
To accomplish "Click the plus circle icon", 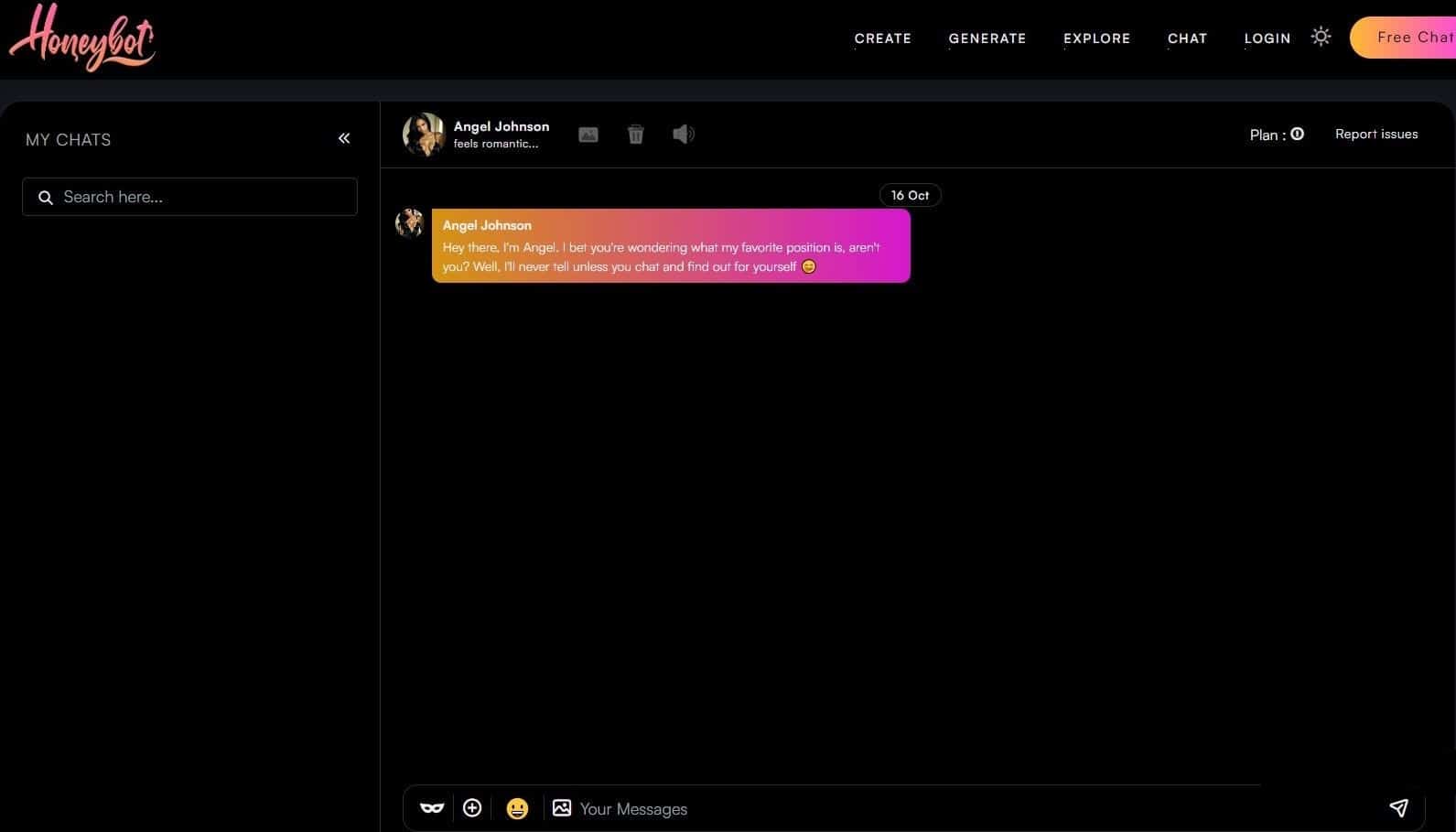I will coord(472,807).
